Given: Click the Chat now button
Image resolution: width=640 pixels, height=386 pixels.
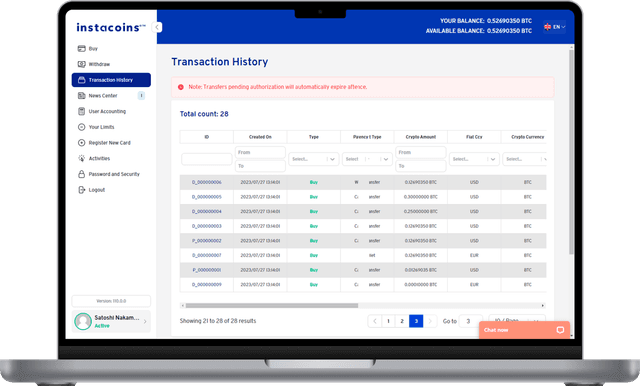Looking at the screenshot, I should click(x=524, y=330).
